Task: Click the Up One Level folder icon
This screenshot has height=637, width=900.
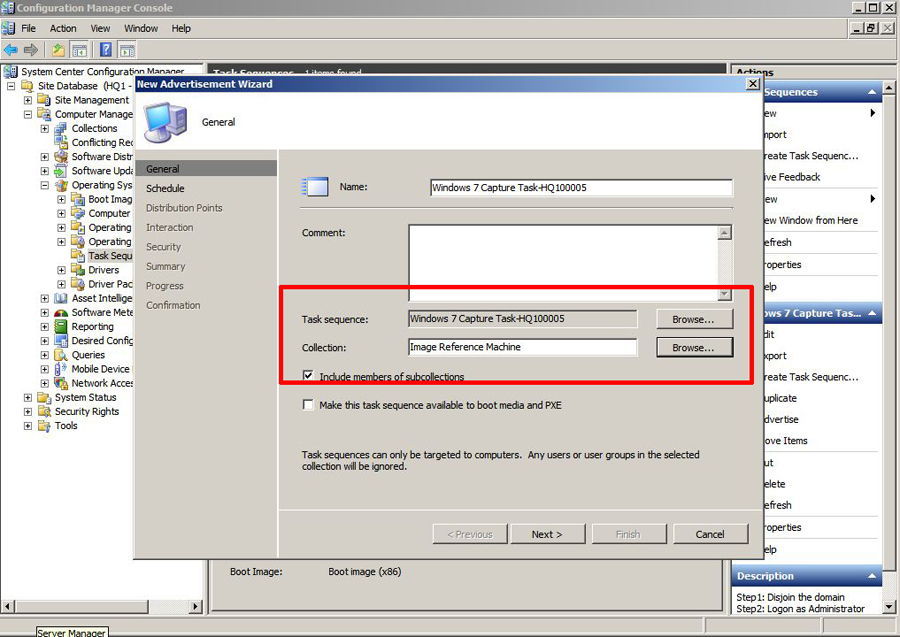Action: [x=58, y=50]
